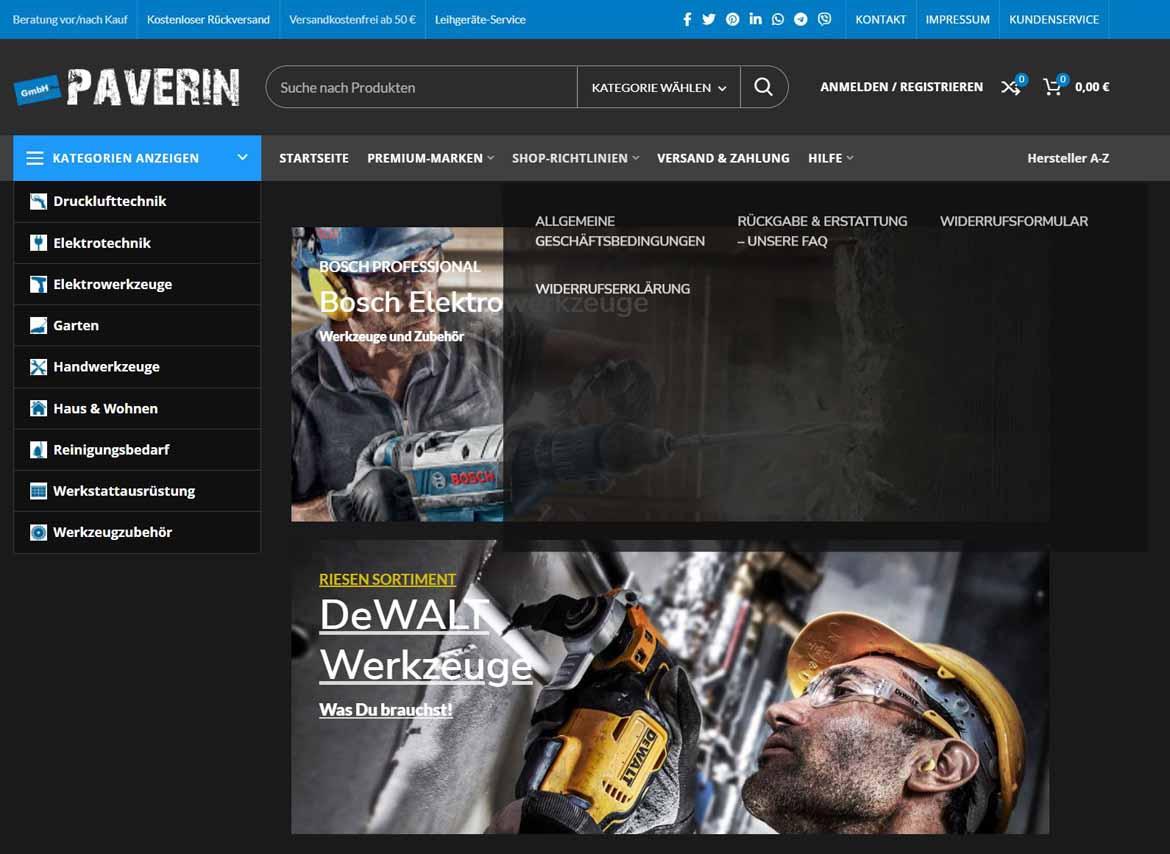This screenshot has width=1170, height=854.
Task: Click the cart total 0,00 €
Action: pyautogui.click(x=1092, y=87)
